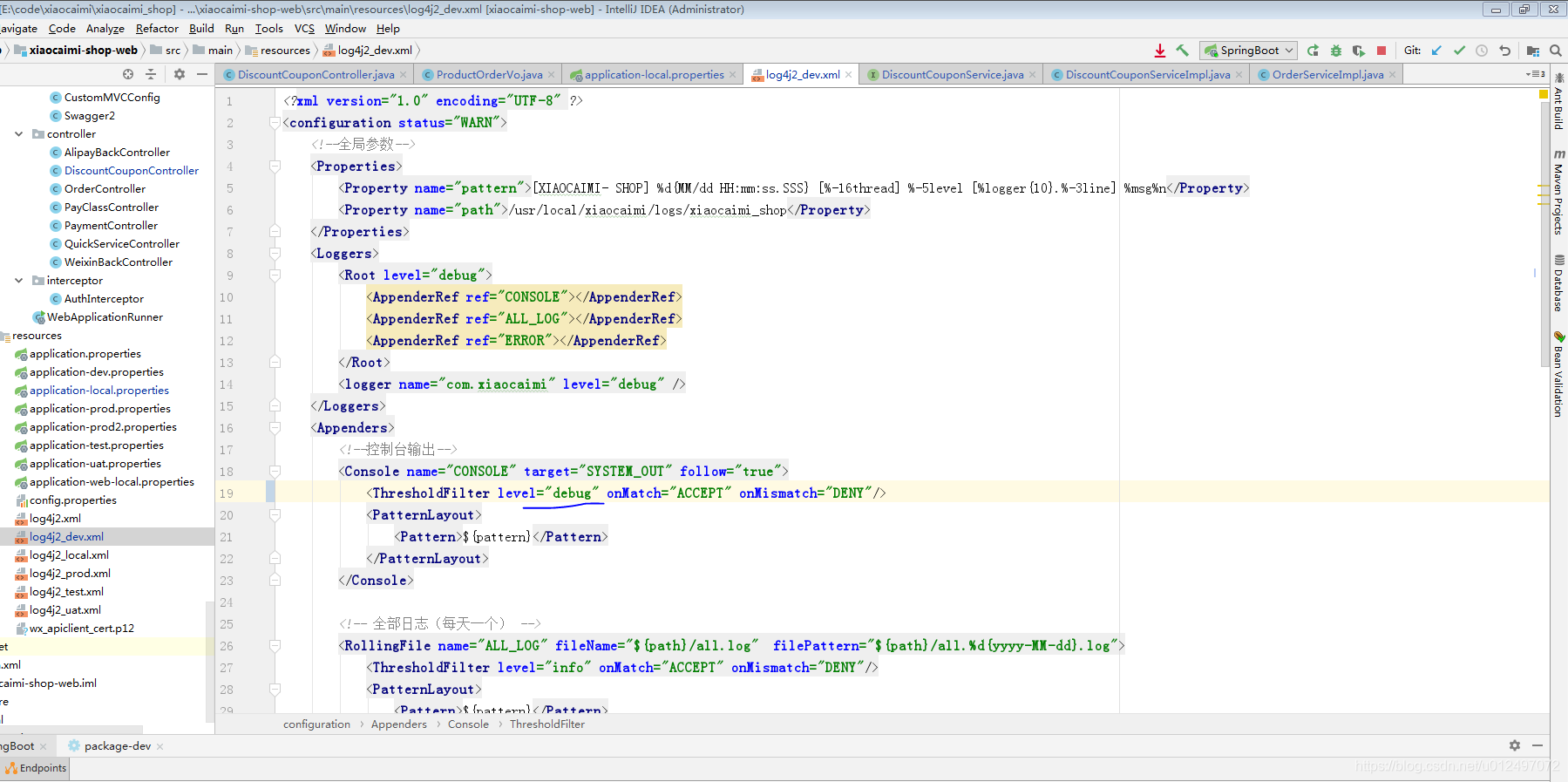The width and height of the screenshot is (1568, 782).
Task: Minimize the bottom run tool window
Action: (x=1537, y=745)
